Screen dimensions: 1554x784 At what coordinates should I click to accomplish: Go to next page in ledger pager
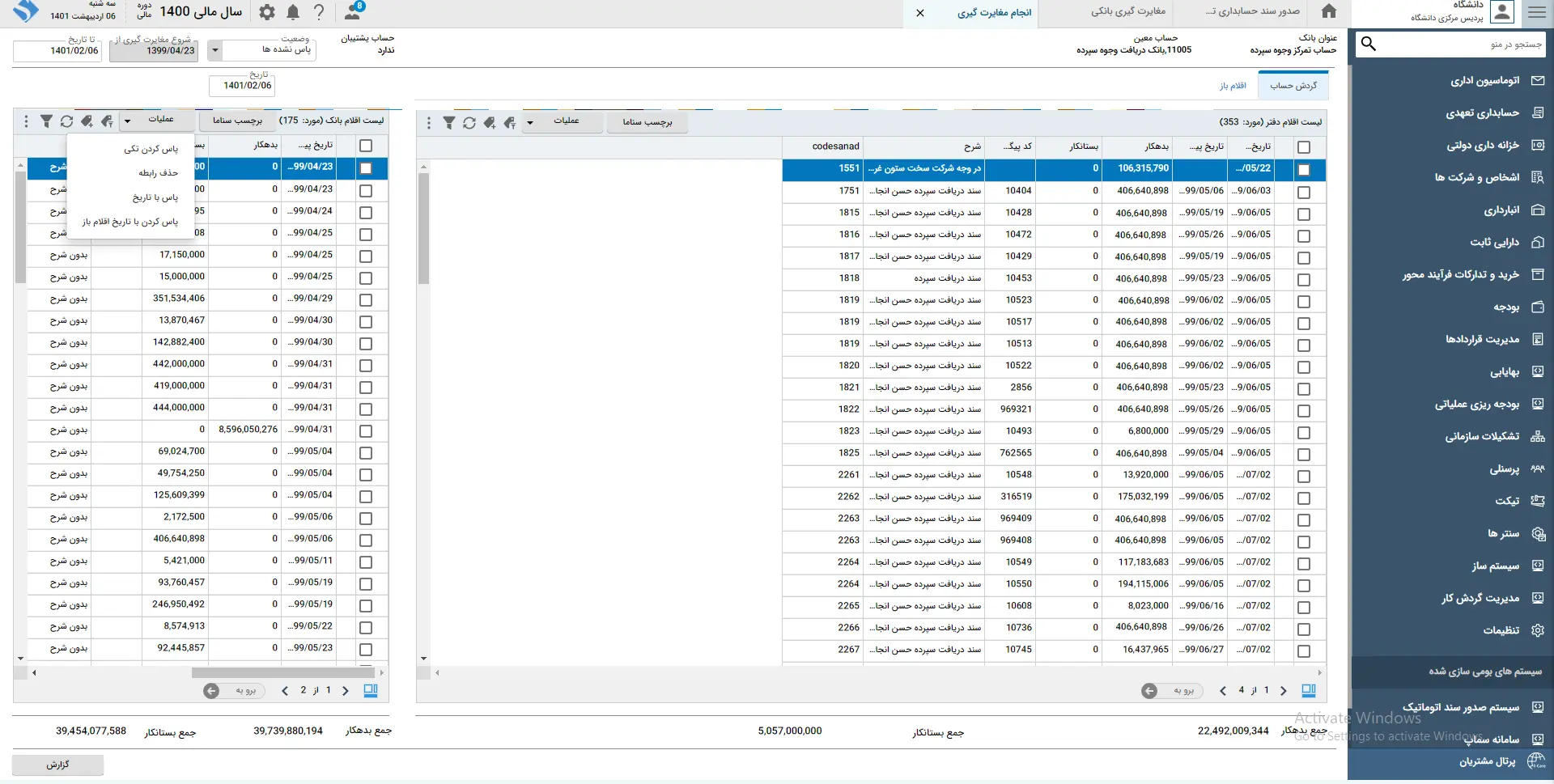point(1283,691)
